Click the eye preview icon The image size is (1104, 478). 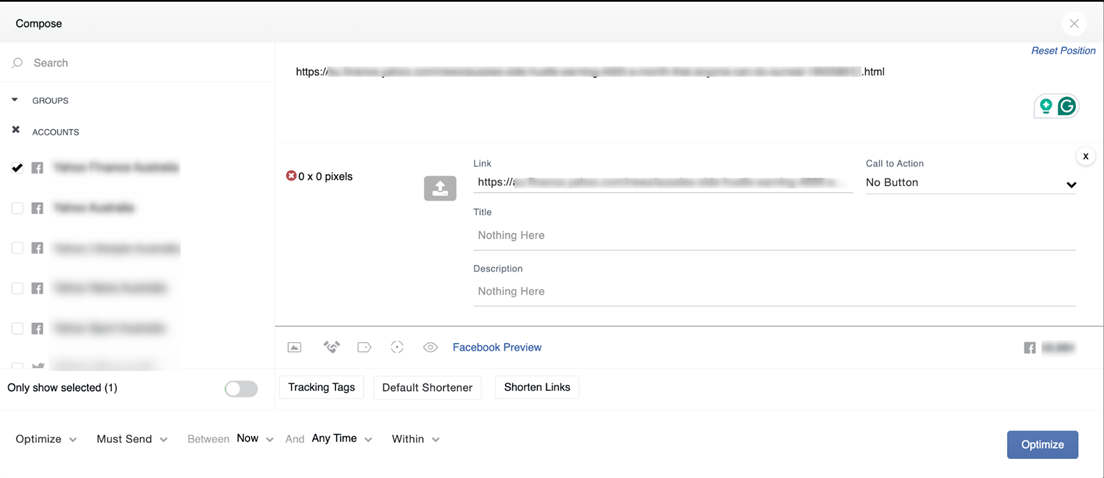[x=431, y=347]
